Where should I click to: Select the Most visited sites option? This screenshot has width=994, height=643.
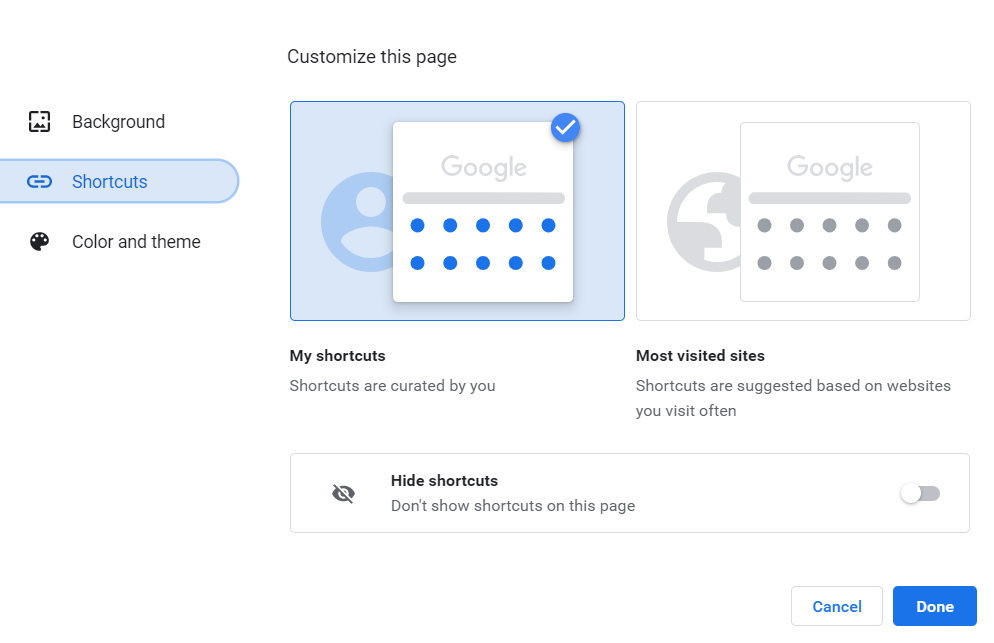803,211
